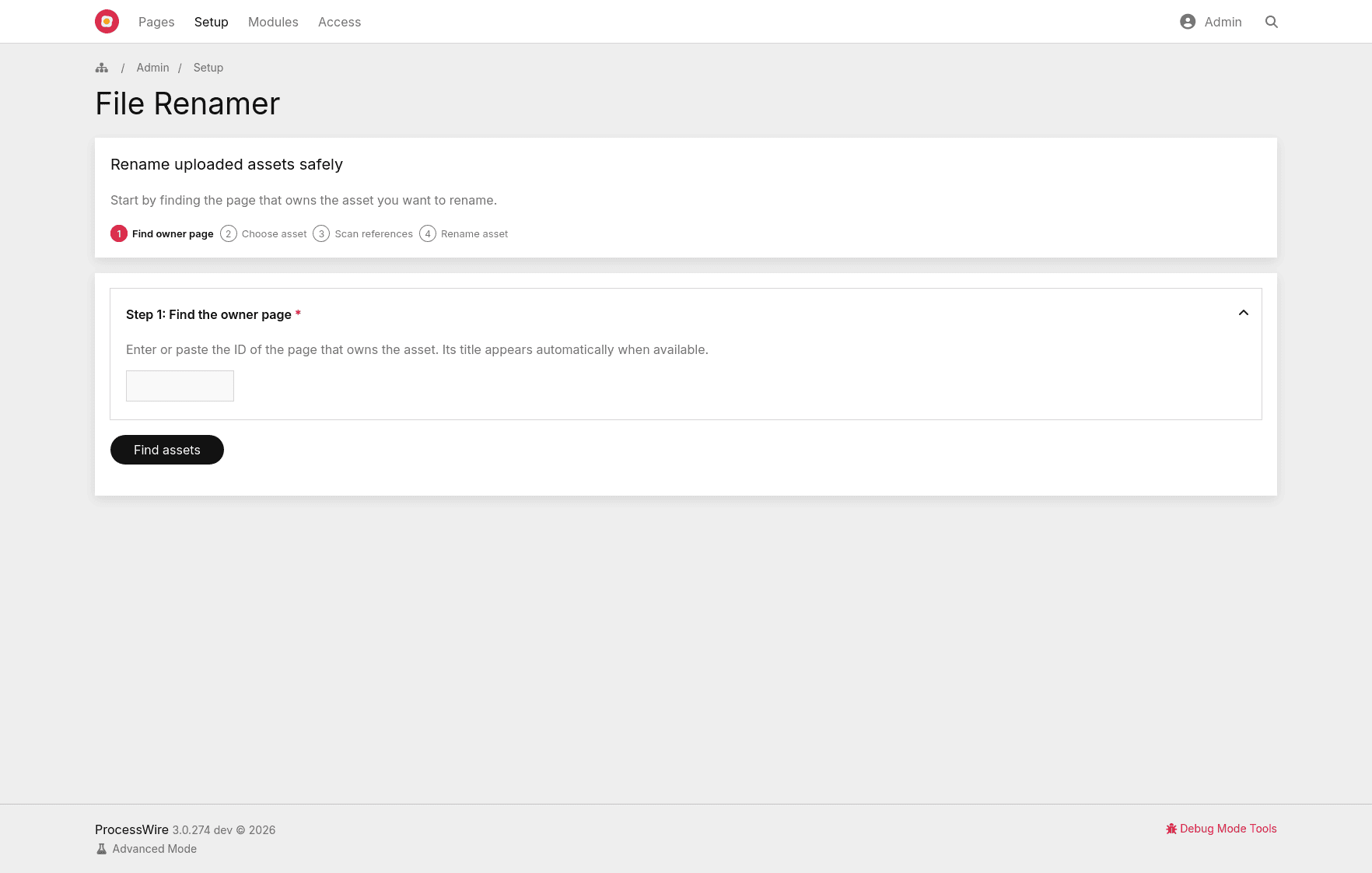Click the ProcessWire footer text

(x=131, y=829)
